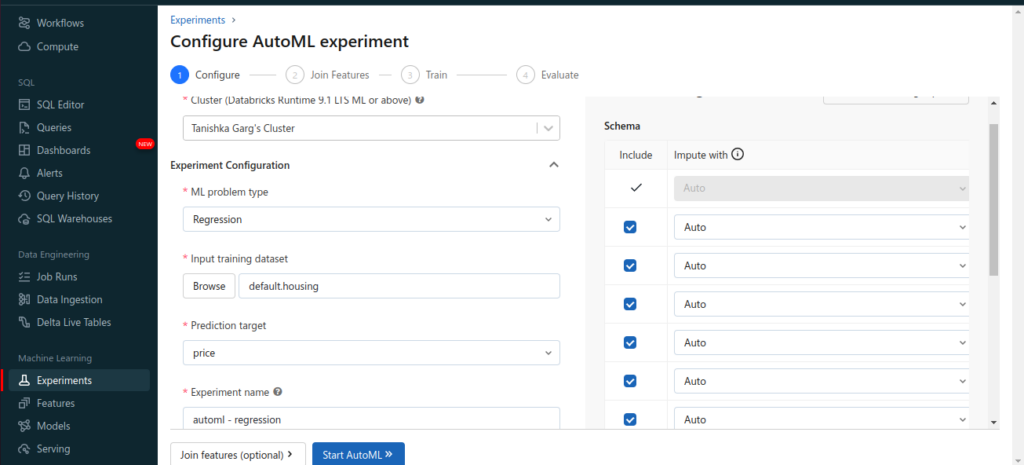
Task: Open Models in the sidebar
Action: click(53, 426)
